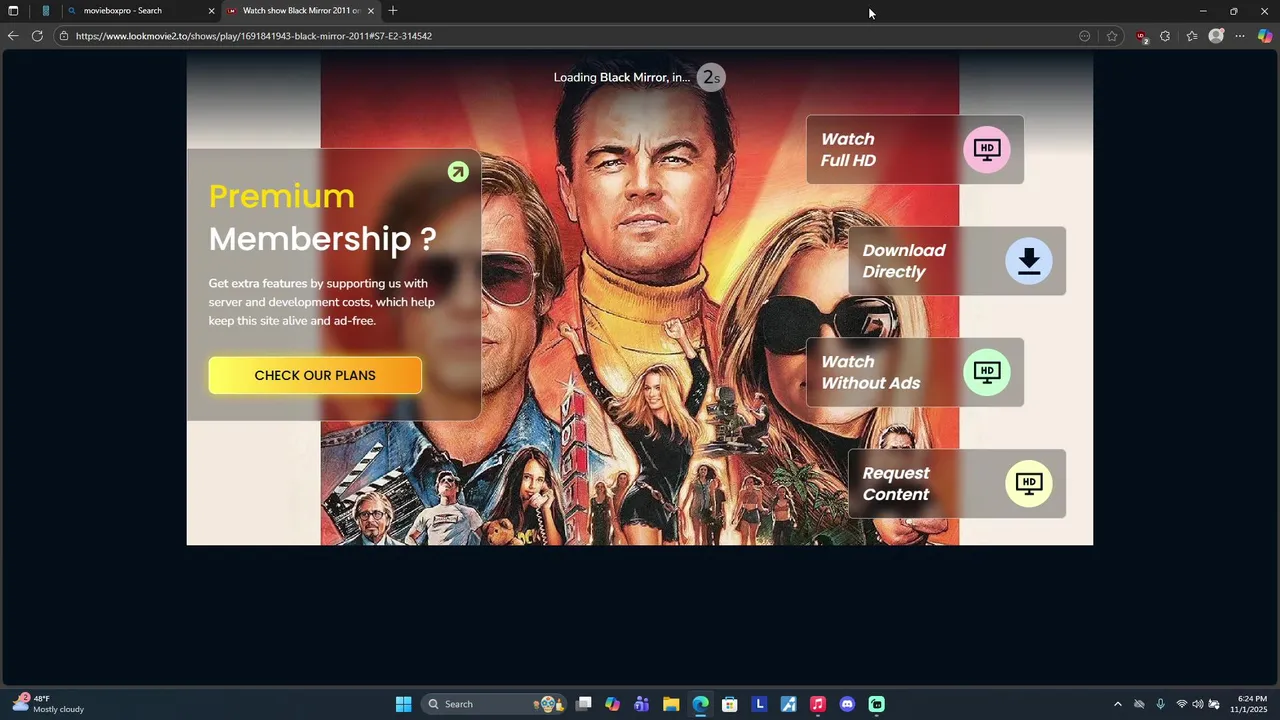Open Discord from the taskbar
1280x720 pixels.
[x=847, y=704]
